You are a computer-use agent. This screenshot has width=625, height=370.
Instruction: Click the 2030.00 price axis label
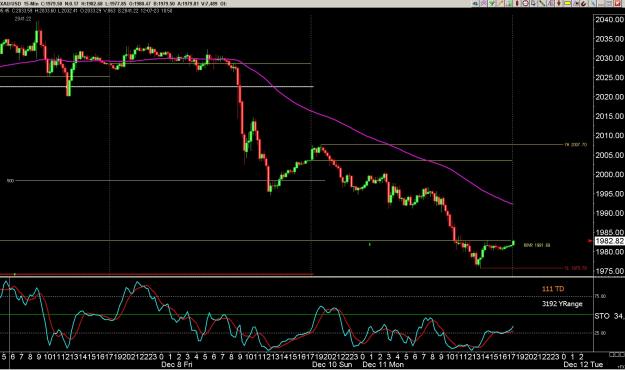(609, 58)
